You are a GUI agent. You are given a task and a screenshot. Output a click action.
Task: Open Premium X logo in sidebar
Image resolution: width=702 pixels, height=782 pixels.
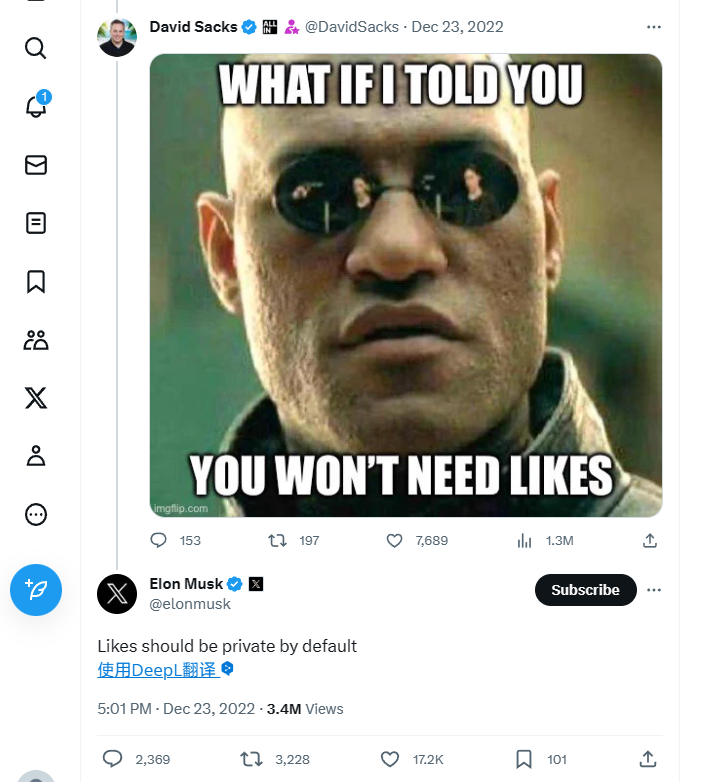coord(36,399)
